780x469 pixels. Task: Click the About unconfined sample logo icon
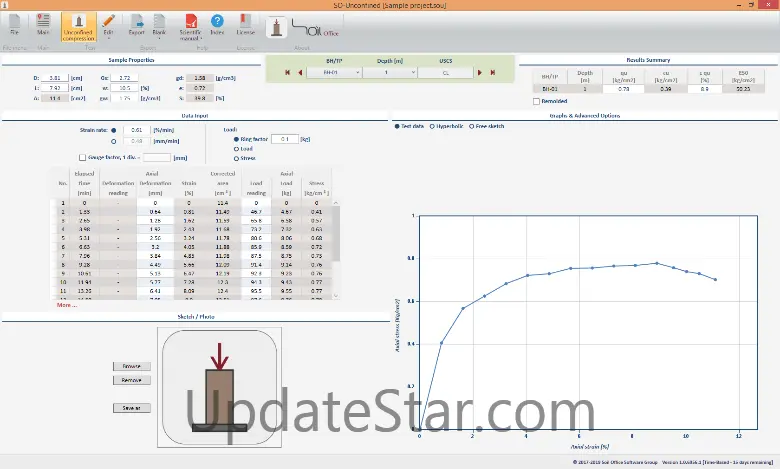click(277, 27)
